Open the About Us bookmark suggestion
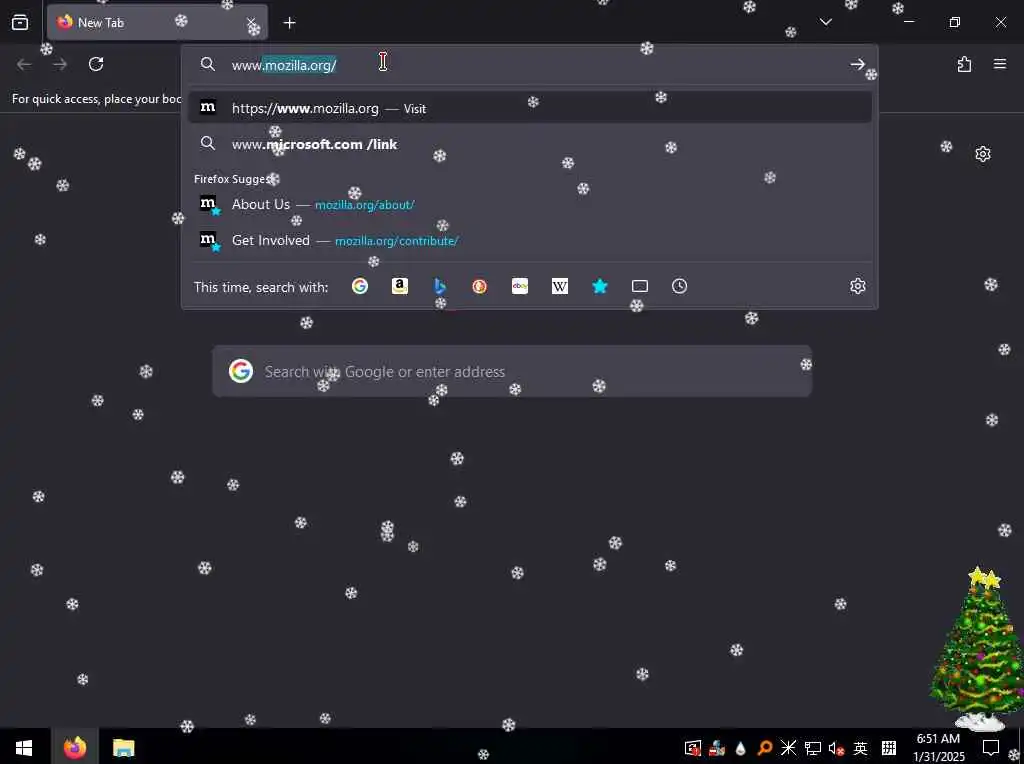Viewport: 1024px width, 764px height. pyautogui.click(x=530, y=204)
